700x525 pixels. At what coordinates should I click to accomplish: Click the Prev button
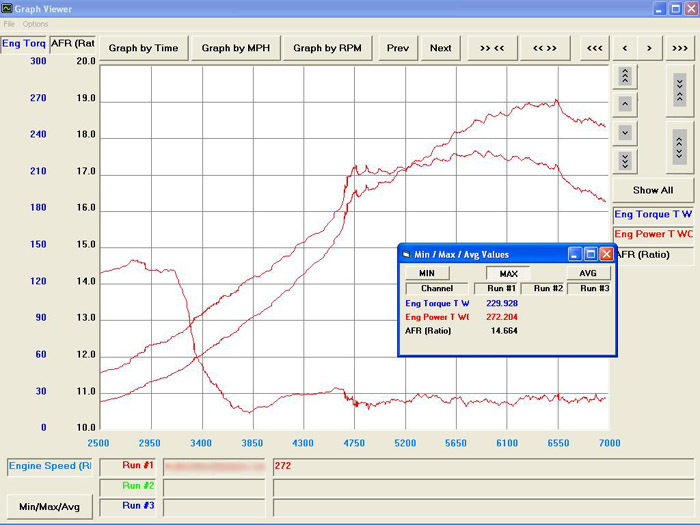(398, 48)
